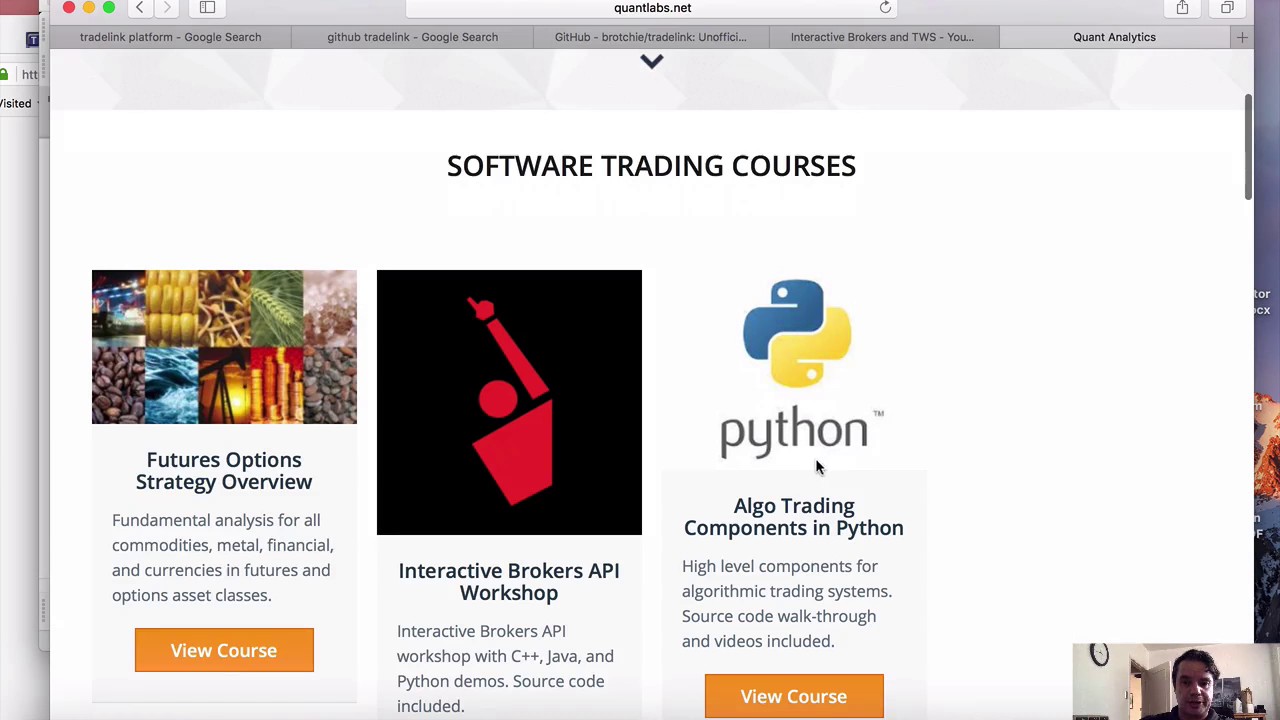Click Software Trading Courses heading
The width and height of the screenshot is (1280, 720).
[651, 166]
